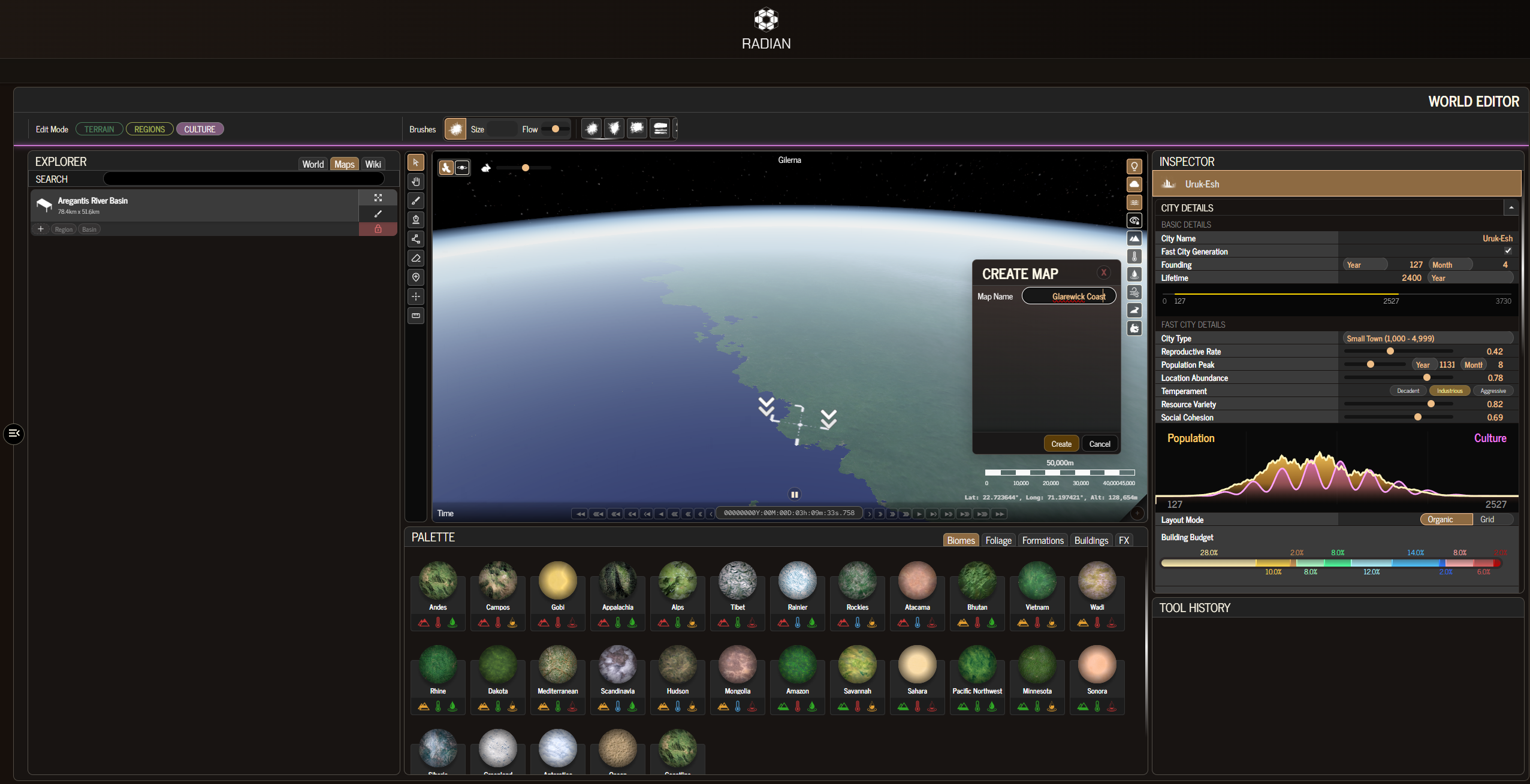
Task: Switch palette to the Foliage tab
Action: [998, 540]
